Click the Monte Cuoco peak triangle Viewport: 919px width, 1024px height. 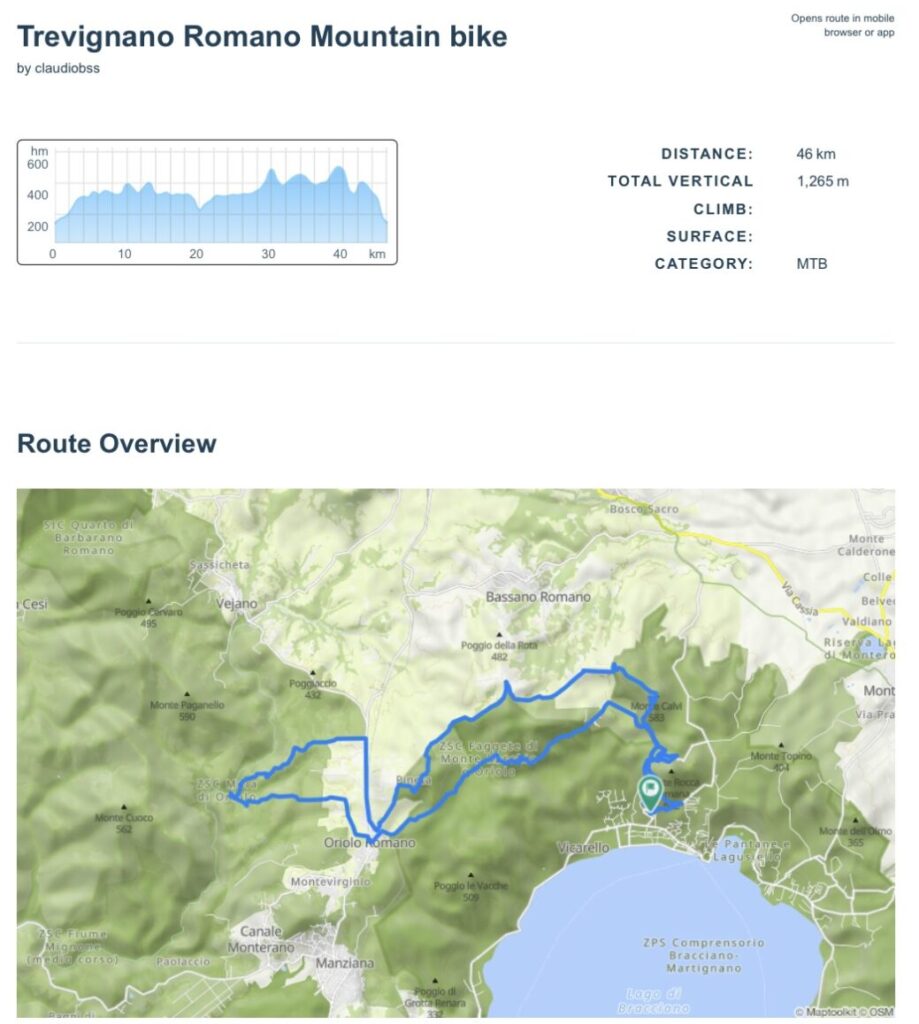coord(124,807)
